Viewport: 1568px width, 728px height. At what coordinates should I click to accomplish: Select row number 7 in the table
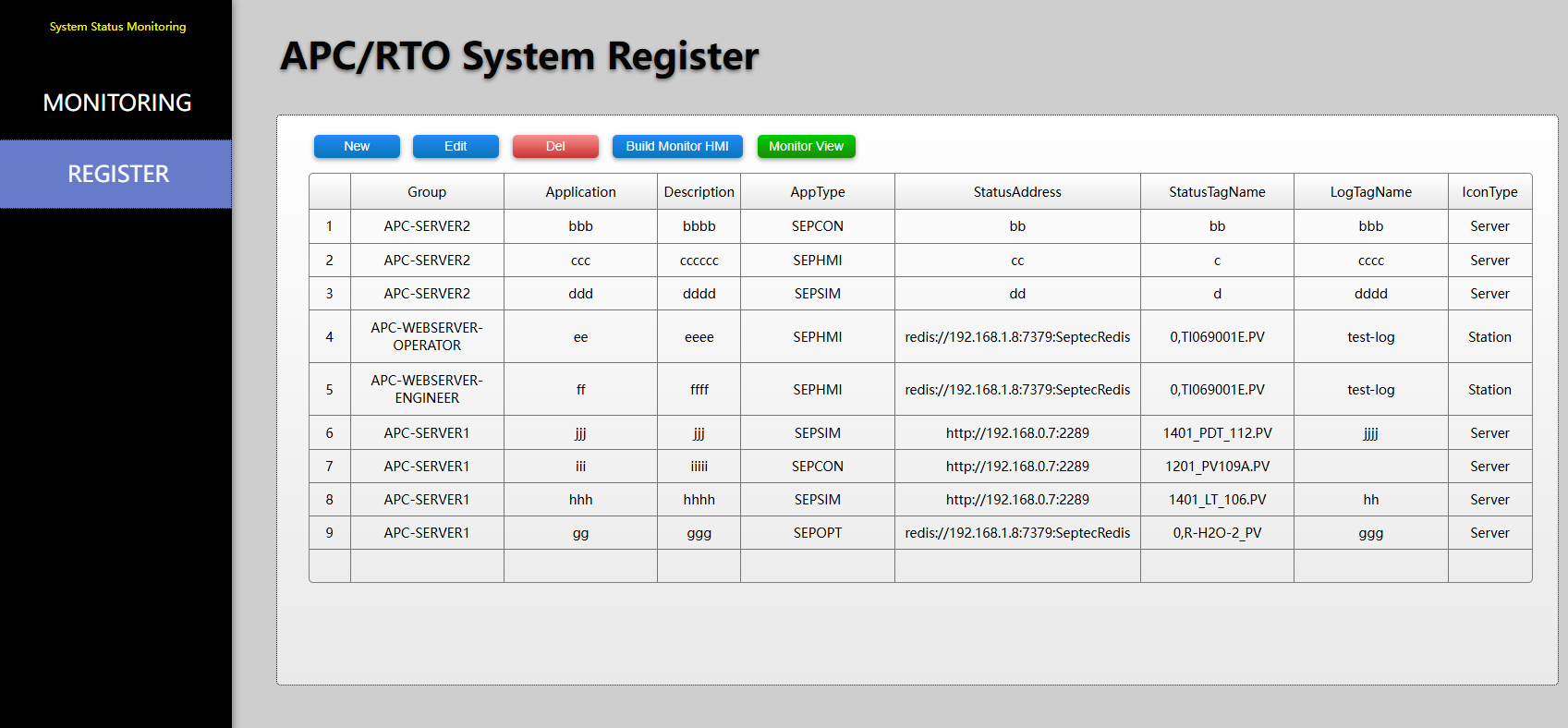(330, 467)
